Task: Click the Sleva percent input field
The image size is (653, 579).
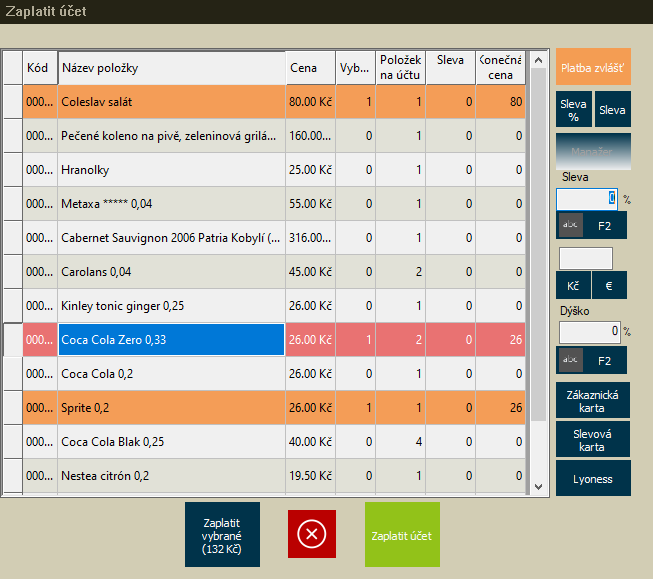Action: pos(587,199)
